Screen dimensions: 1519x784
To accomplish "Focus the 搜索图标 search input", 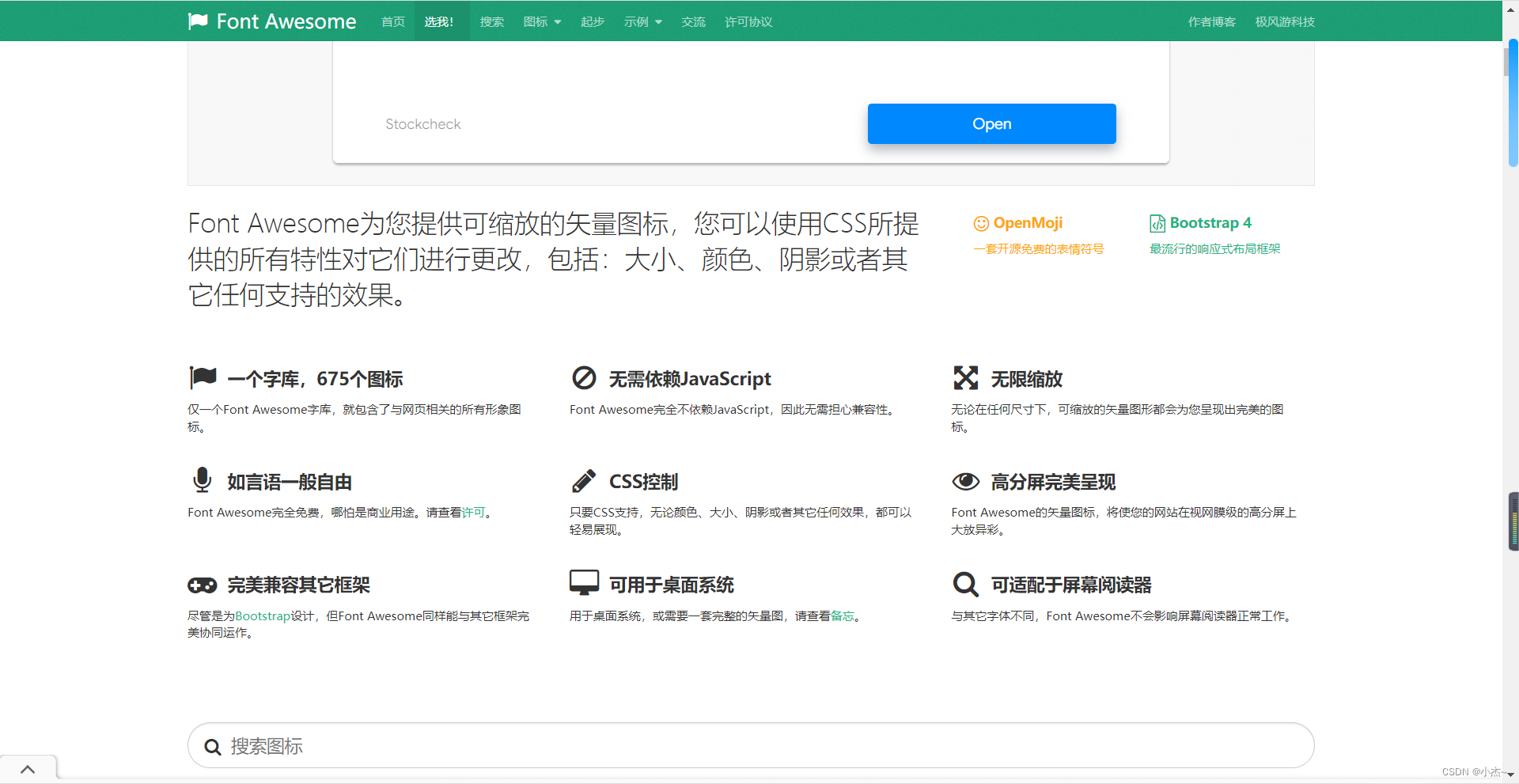I will (x=751, y=745).
